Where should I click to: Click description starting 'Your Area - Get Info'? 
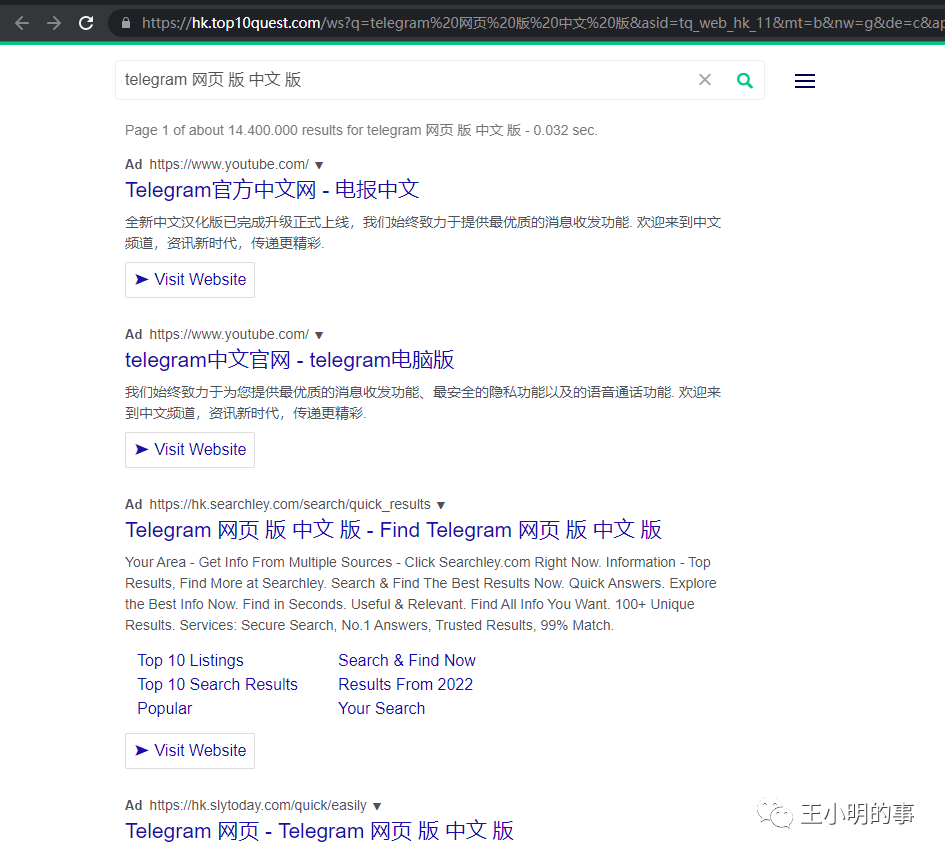(421, 593)
